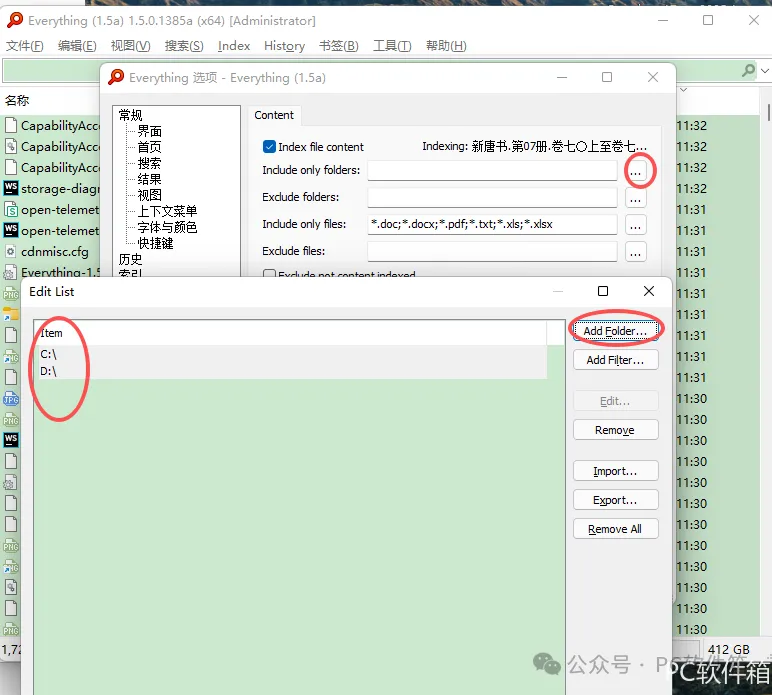This screenshot has width=772, height=695.
Task: Select 首页 in options tree
Action: pyautogui.click(x=150, y=147)
